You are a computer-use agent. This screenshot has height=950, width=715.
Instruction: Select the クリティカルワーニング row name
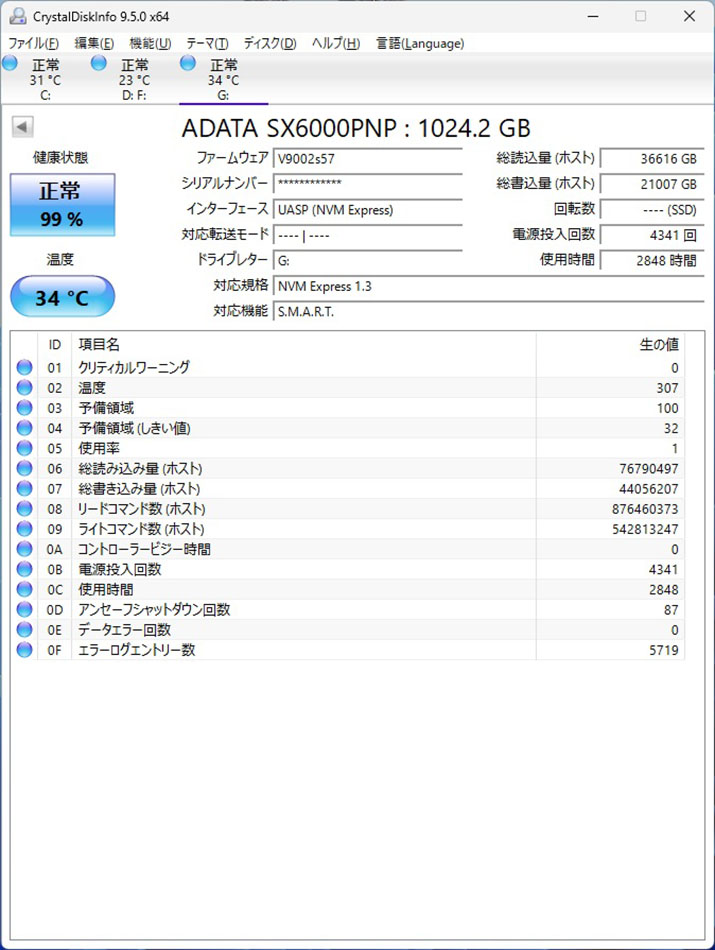click(134, 367)
